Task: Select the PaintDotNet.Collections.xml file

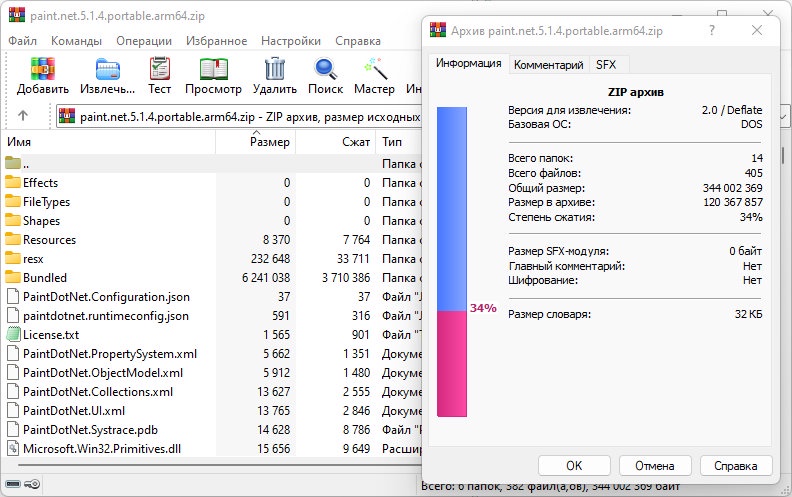Action: [97, 391]
